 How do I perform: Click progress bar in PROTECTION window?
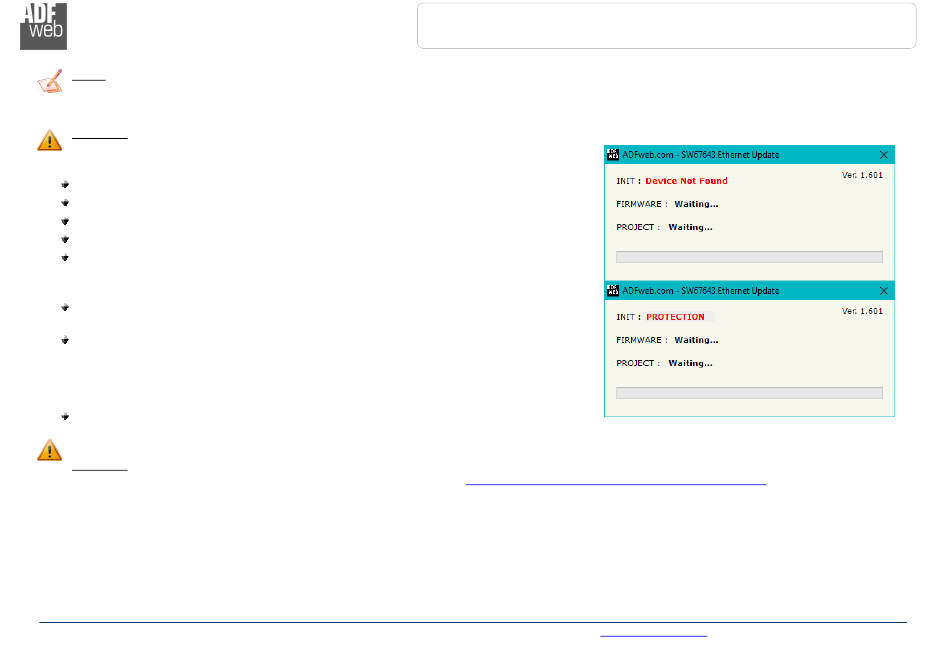click(x=749, y=393)
